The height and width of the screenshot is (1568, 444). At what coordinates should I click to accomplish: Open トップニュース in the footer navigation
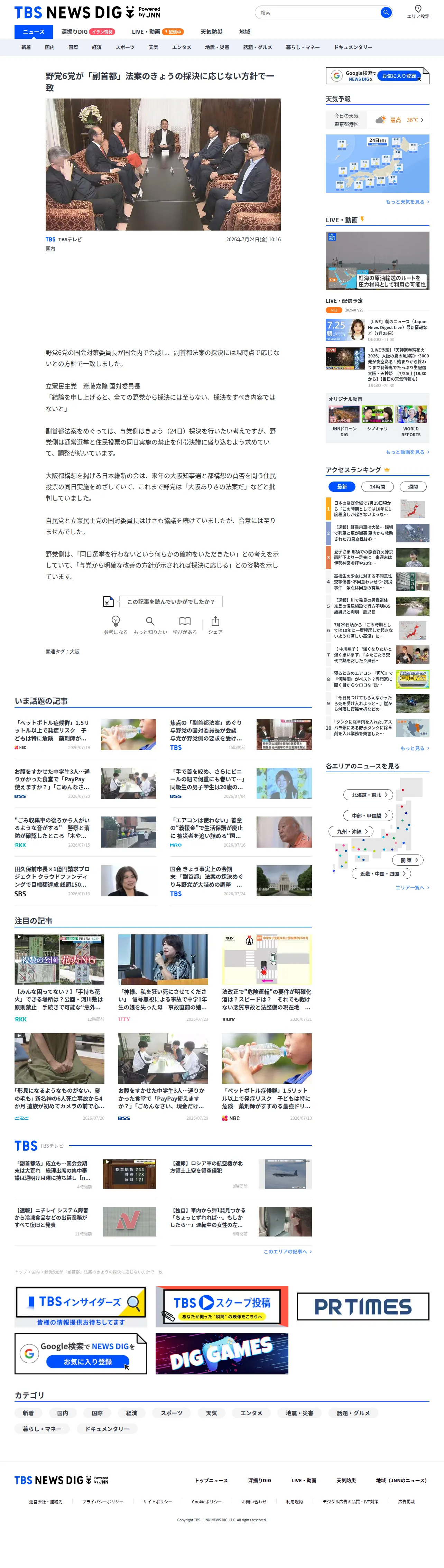211,1480
